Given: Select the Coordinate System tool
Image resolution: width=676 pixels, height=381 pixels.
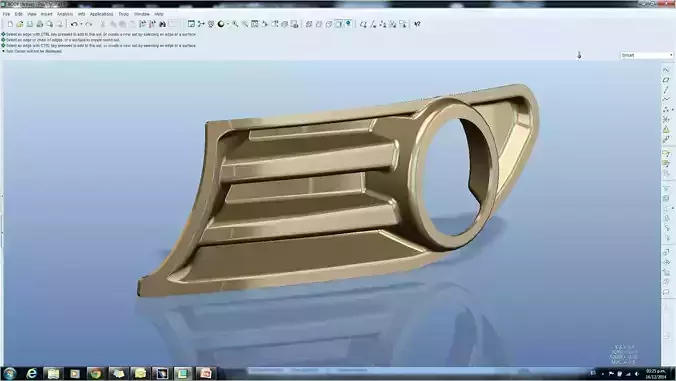Looking at the screenshot, I should click(x=666, y=119).
